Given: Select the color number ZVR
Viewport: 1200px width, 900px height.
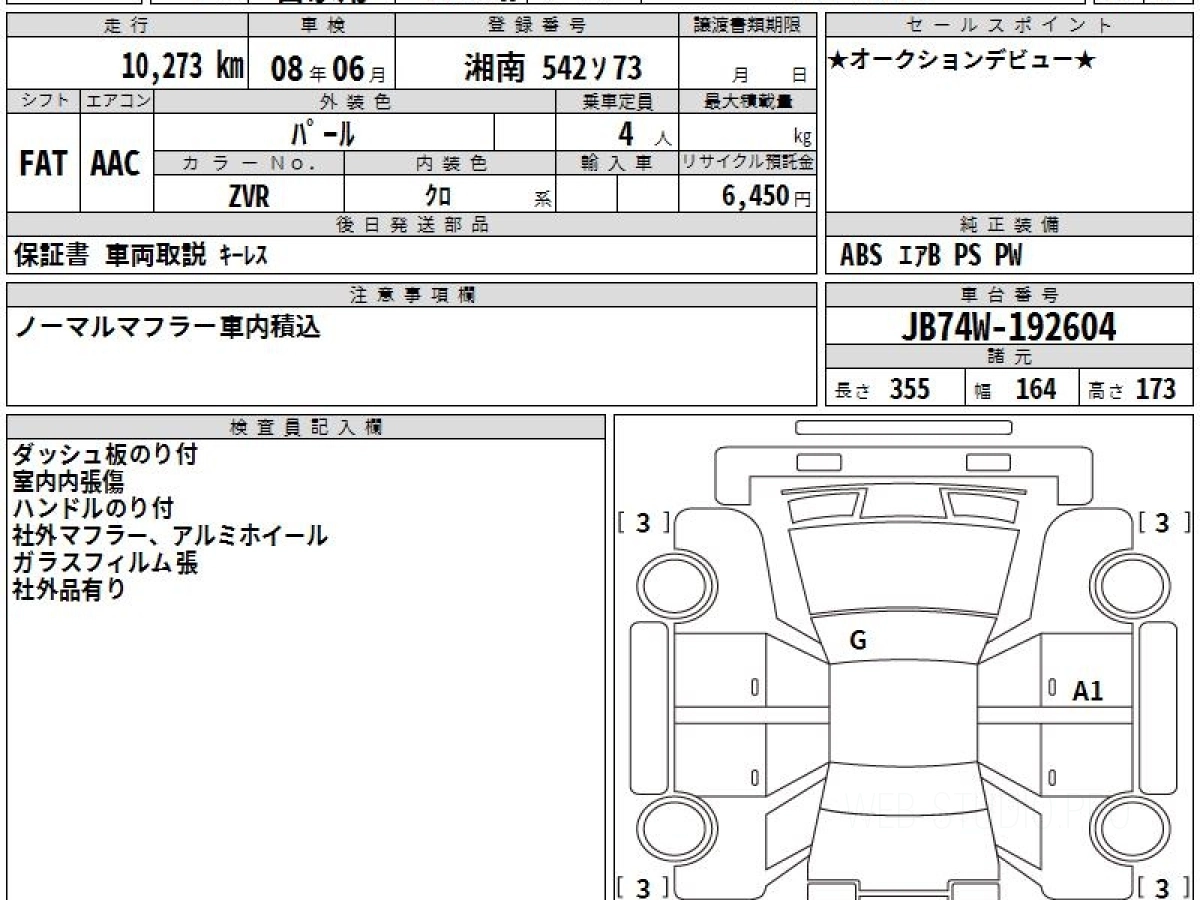Looking at the screenshot, I should coord(248,197).
